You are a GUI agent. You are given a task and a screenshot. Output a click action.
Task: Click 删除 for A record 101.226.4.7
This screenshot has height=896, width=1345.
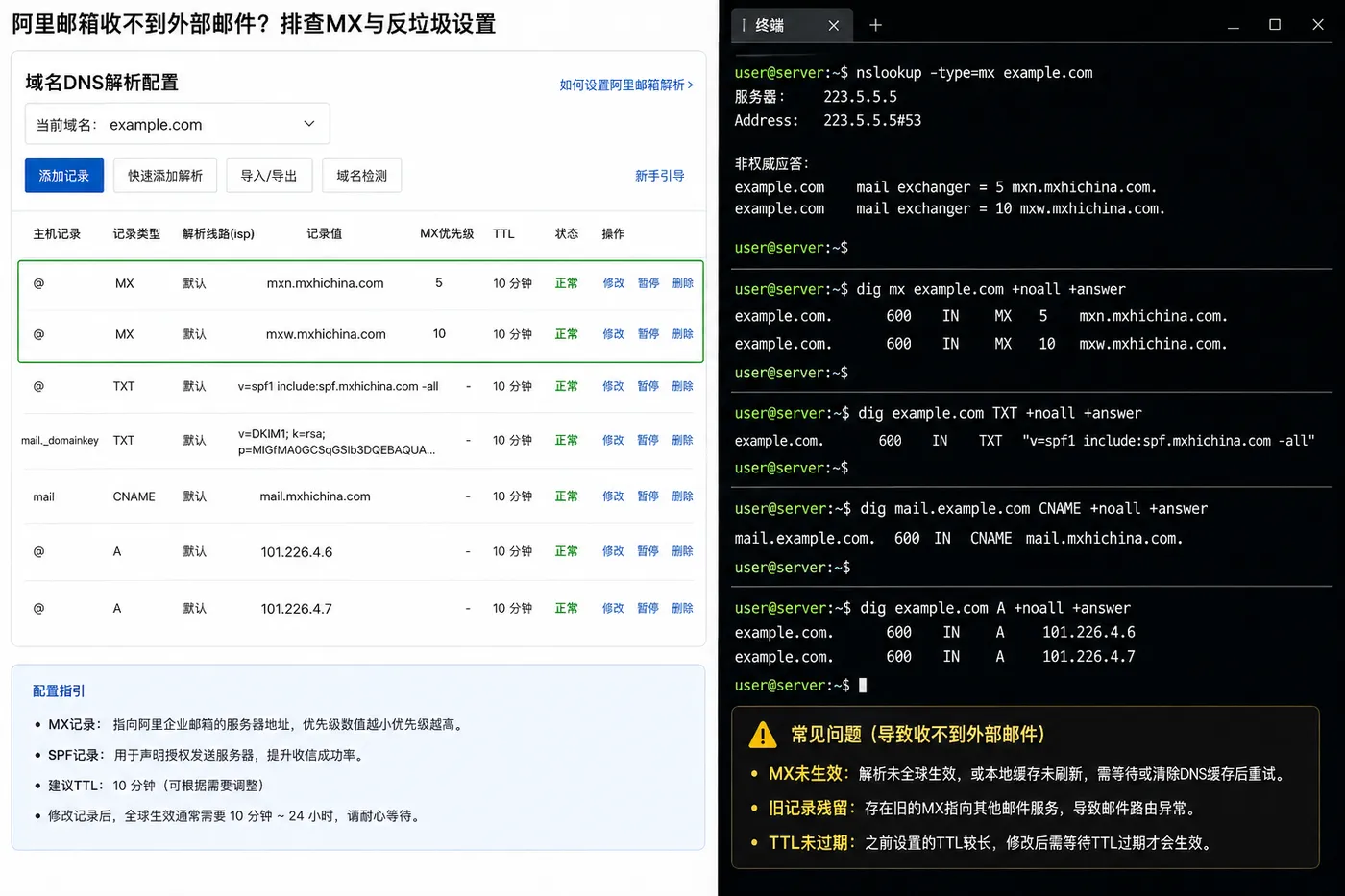coord(683,608)
